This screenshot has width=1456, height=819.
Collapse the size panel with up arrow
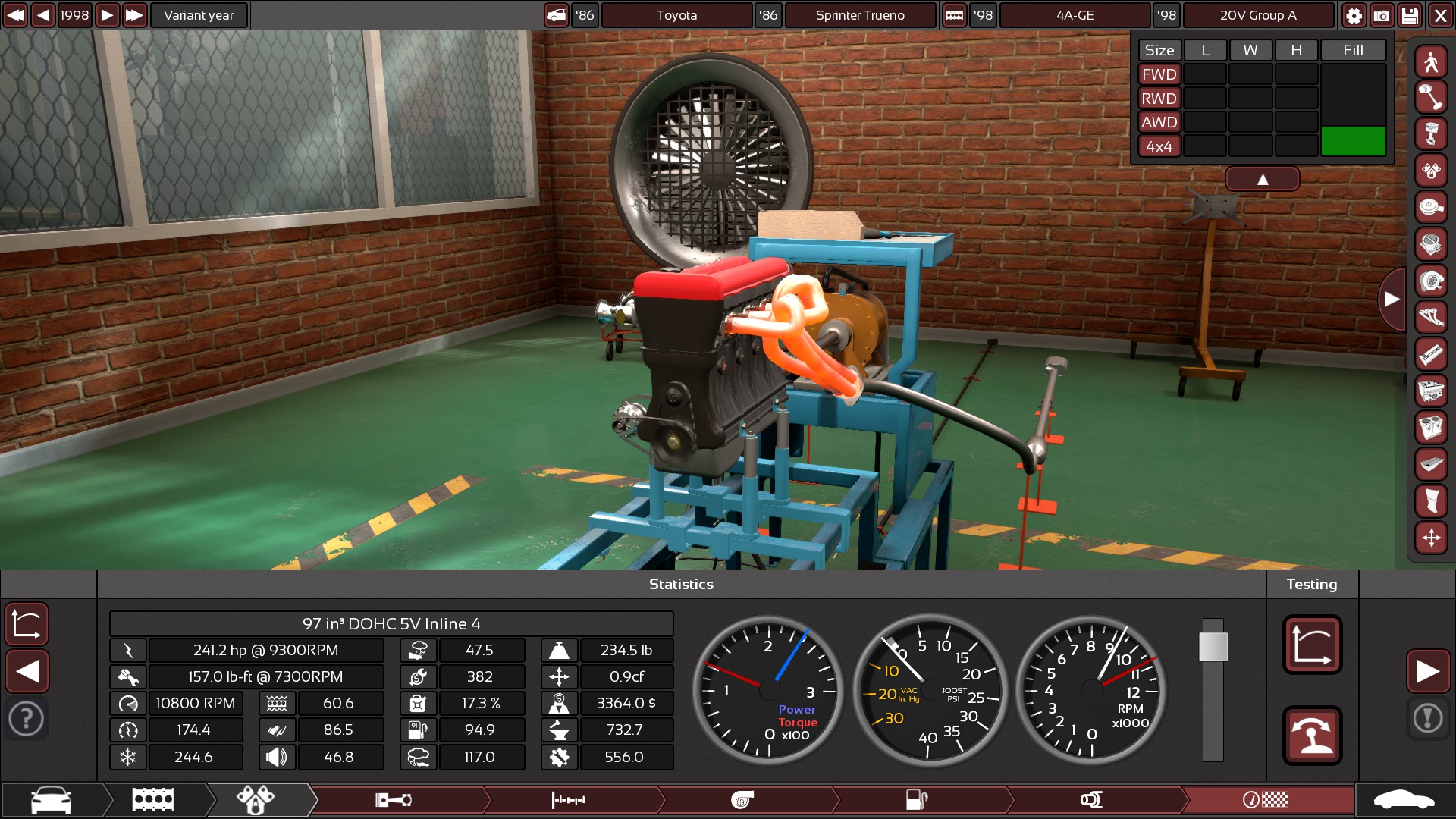tap(1262, 180)
